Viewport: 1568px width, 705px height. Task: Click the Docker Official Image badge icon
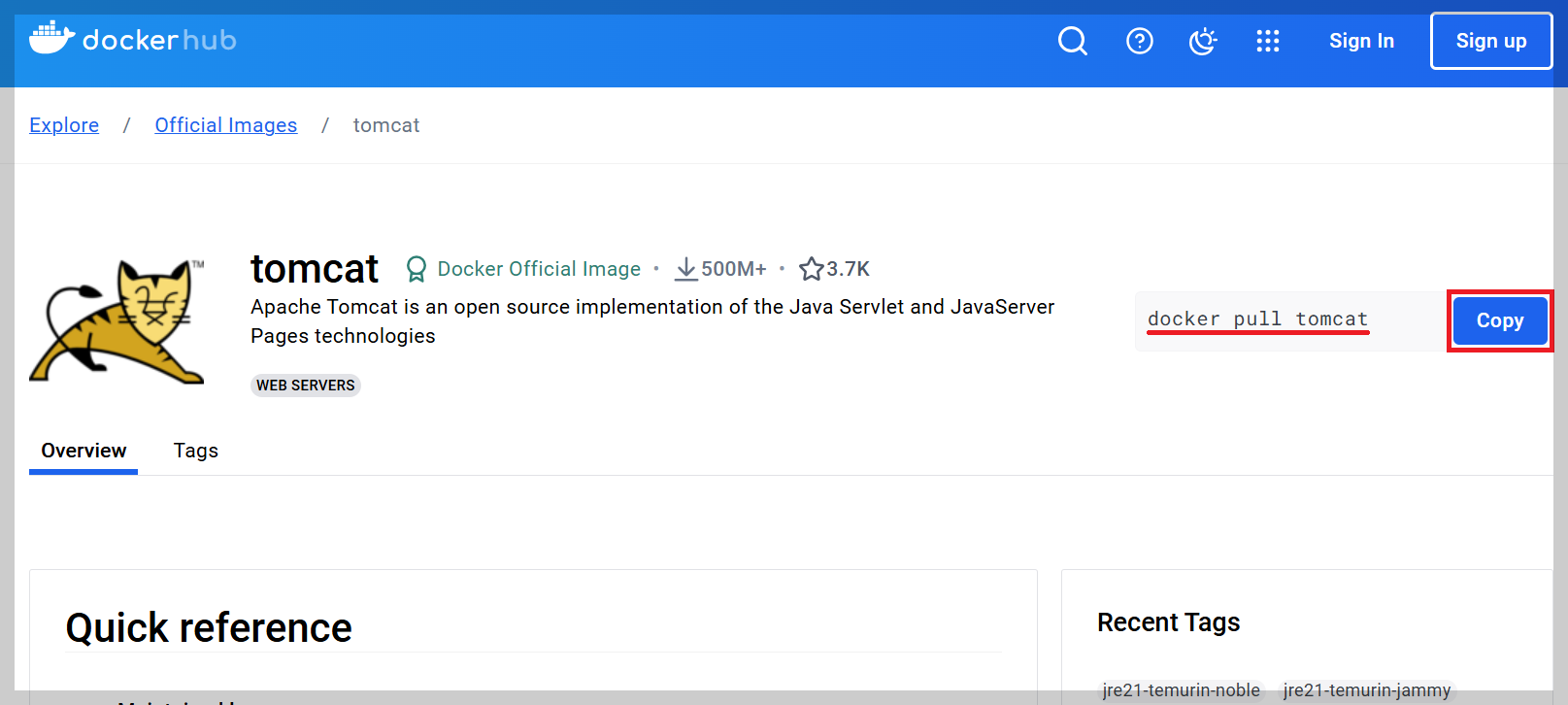pos(417,269)
